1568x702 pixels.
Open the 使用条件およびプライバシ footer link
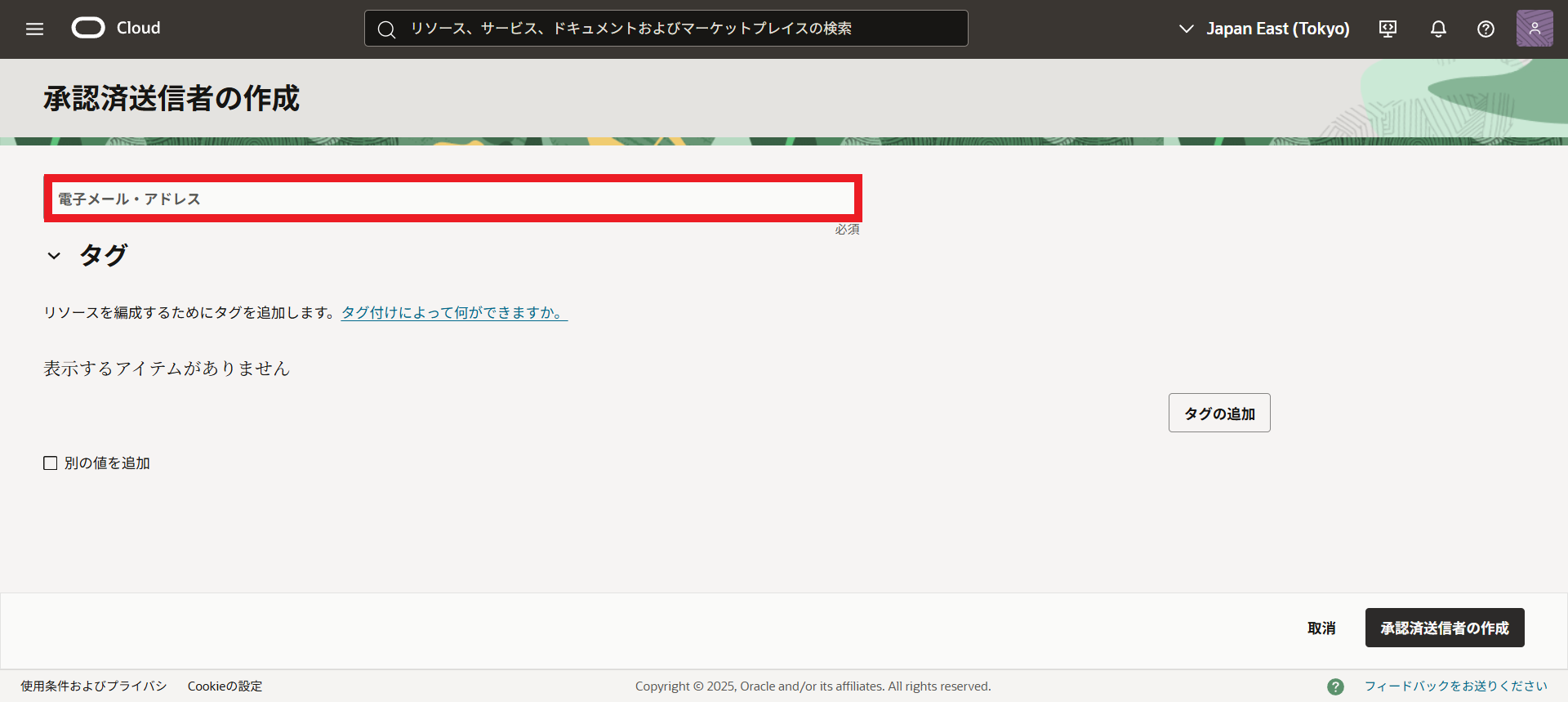click(x=93, y=686)
